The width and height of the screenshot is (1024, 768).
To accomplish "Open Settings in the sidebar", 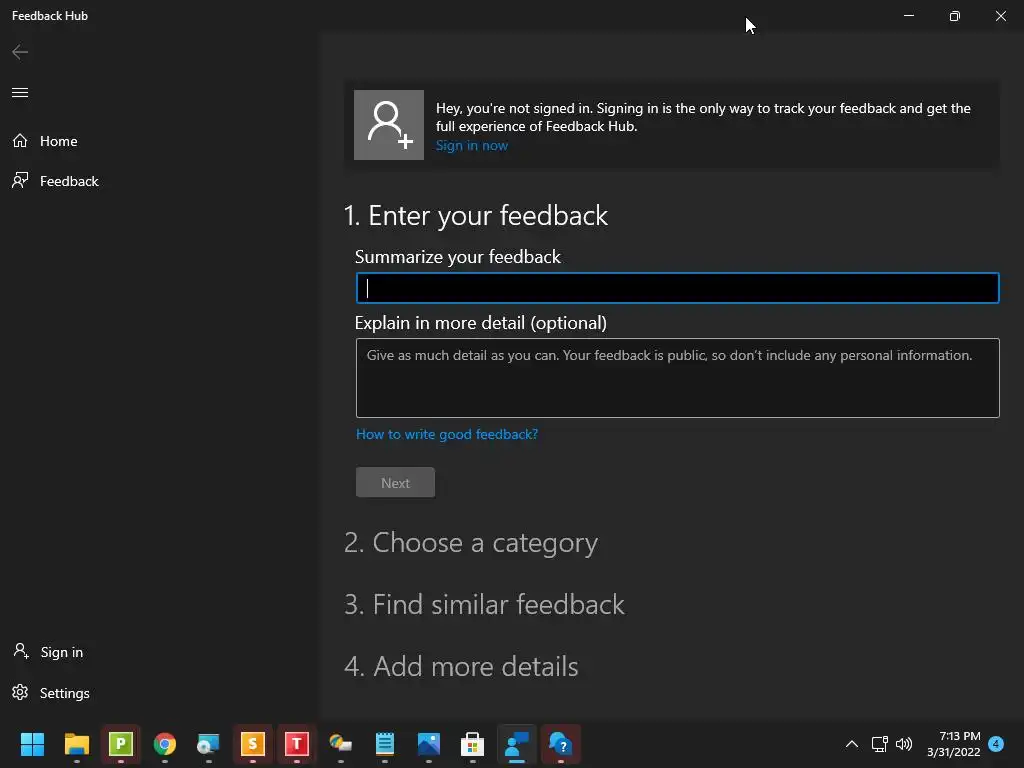I will coord(51,693).
